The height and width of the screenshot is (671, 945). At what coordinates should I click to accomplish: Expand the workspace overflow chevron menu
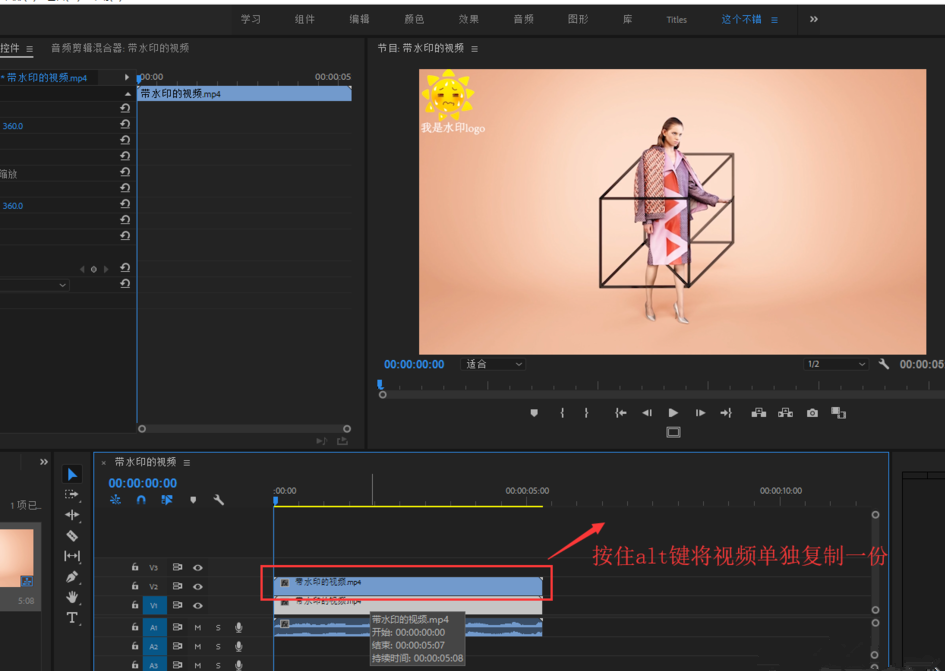click(813, 19)
